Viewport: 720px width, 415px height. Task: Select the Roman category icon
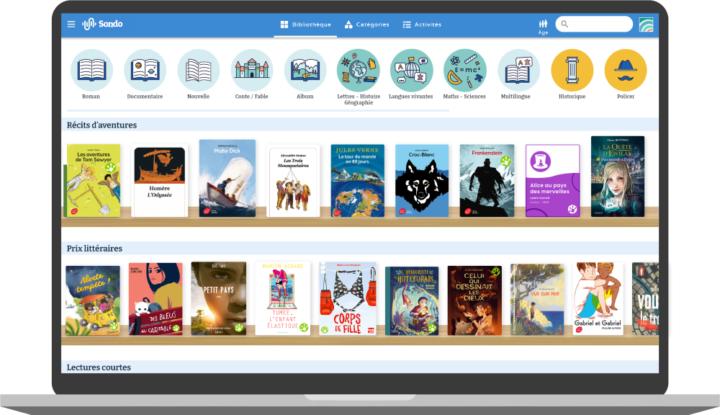coord(91,70)
